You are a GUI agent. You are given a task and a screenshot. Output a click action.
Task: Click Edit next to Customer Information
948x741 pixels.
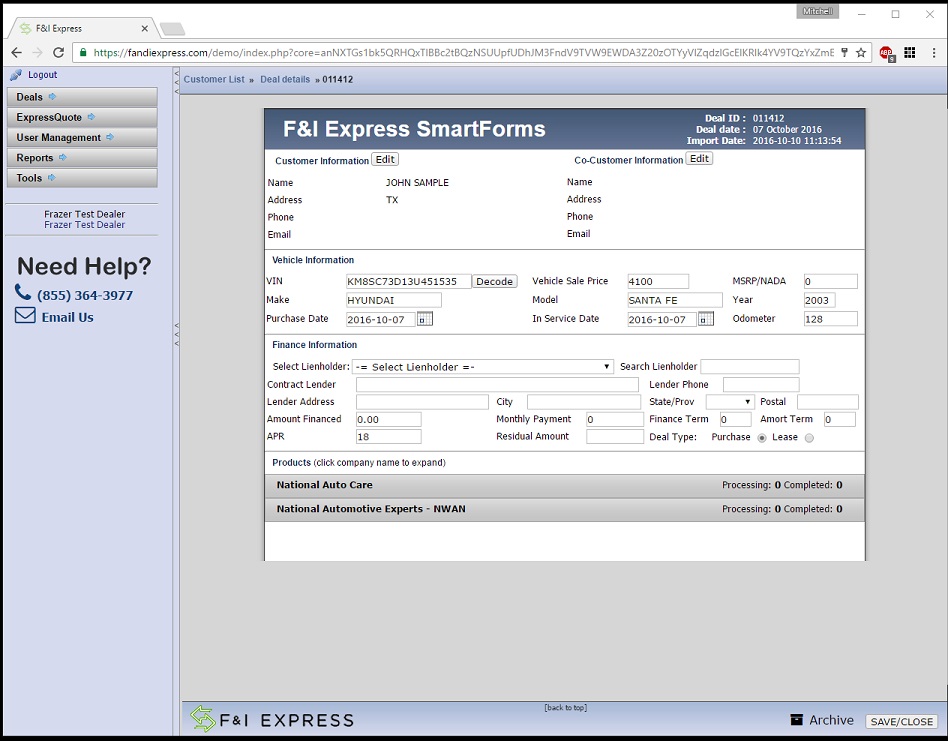pos(385,160)
